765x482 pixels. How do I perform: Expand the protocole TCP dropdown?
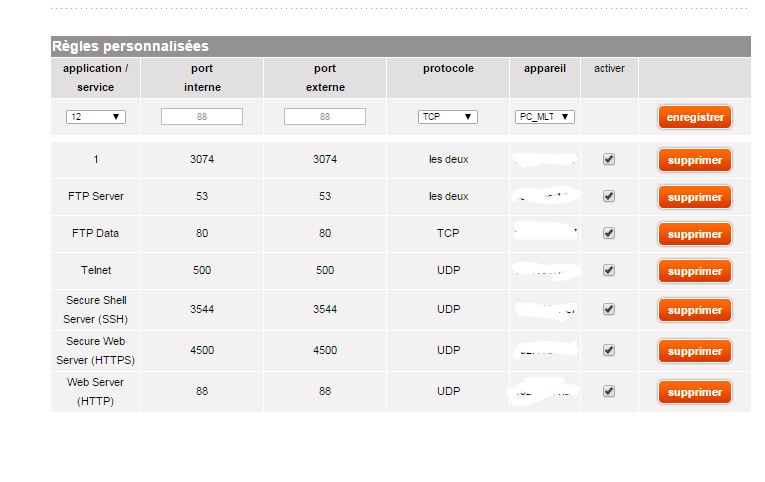(x=447, y=117)
